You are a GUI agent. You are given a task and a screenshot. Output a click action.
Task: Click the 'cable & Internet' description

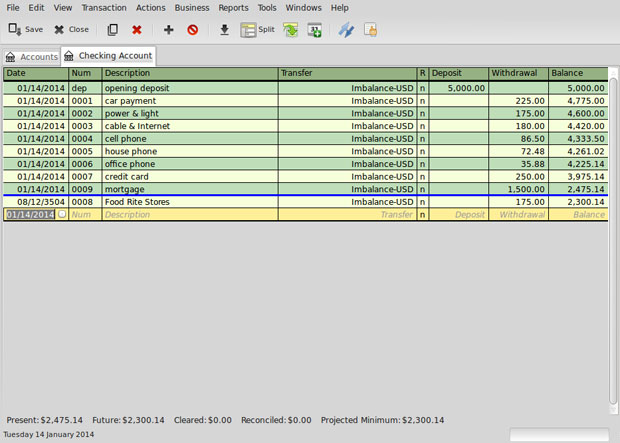(x=137, y=126)
